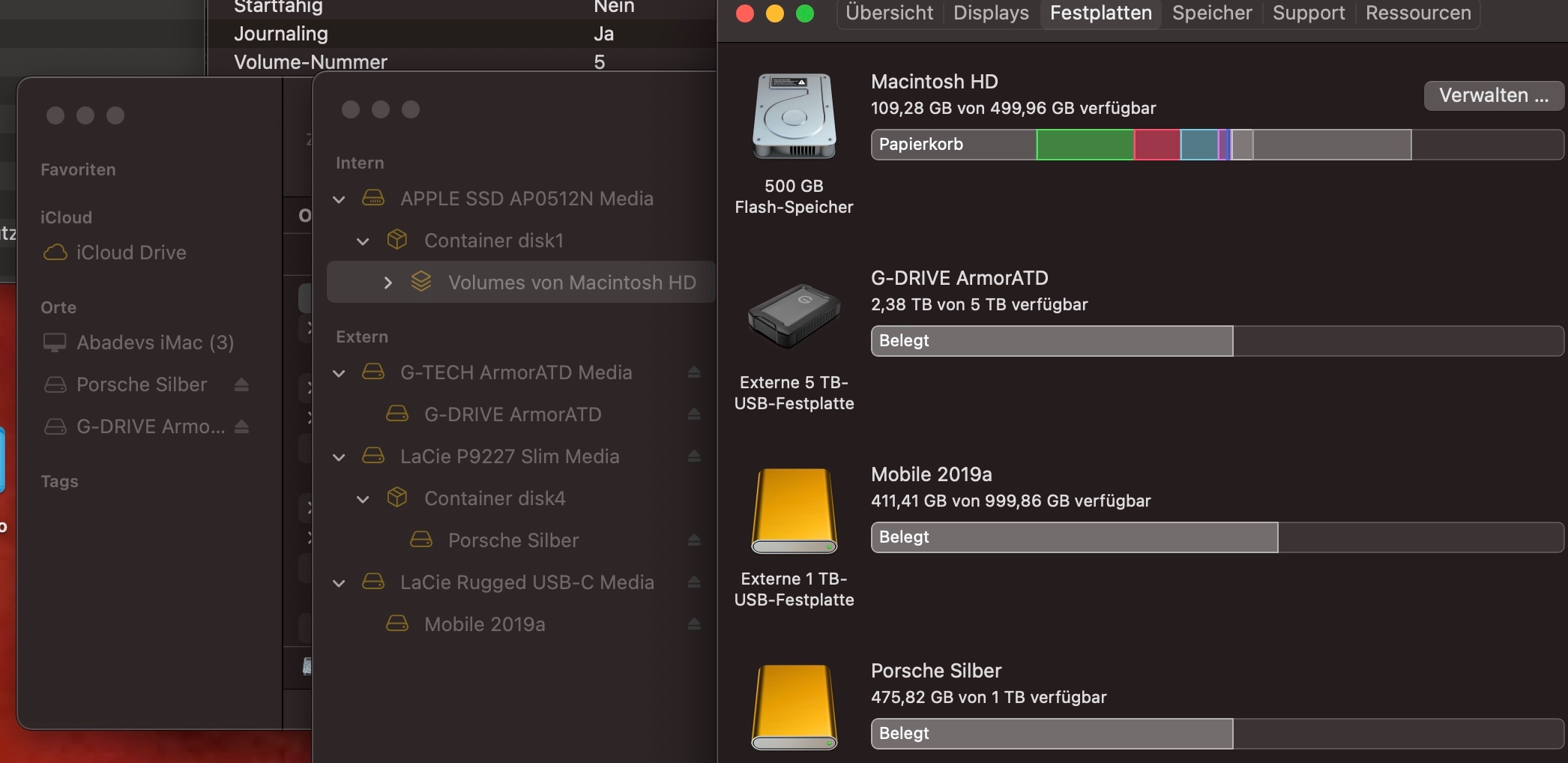Viewport: 1568px width, 763px height.
Task: Collapse APPLE SSD AP0512N Media tree
Action: 340,199
